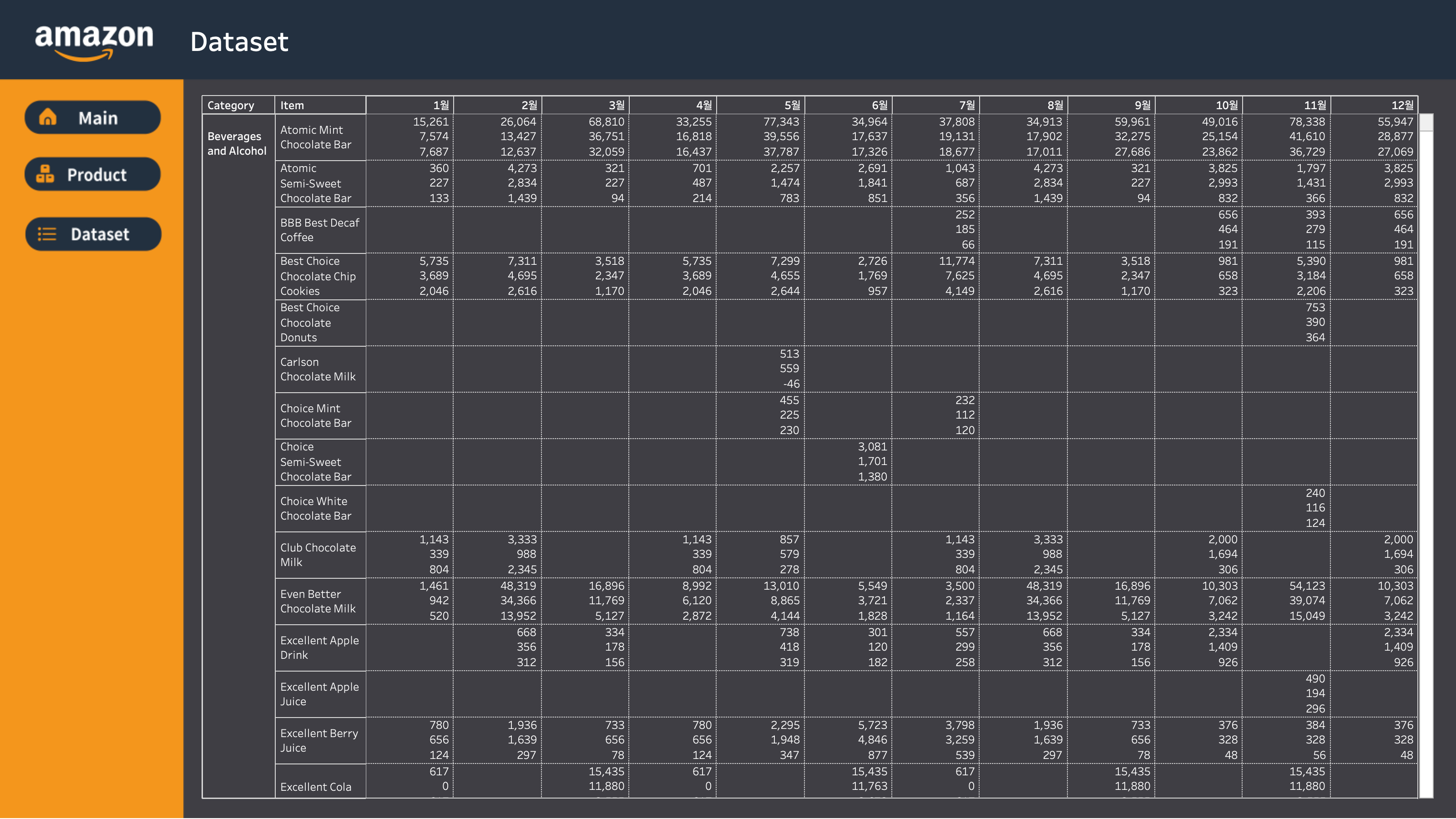Click the table's vertical scrollbar thumb
The width and height of the screenshot is (1456, 819).
(1426, 122)
